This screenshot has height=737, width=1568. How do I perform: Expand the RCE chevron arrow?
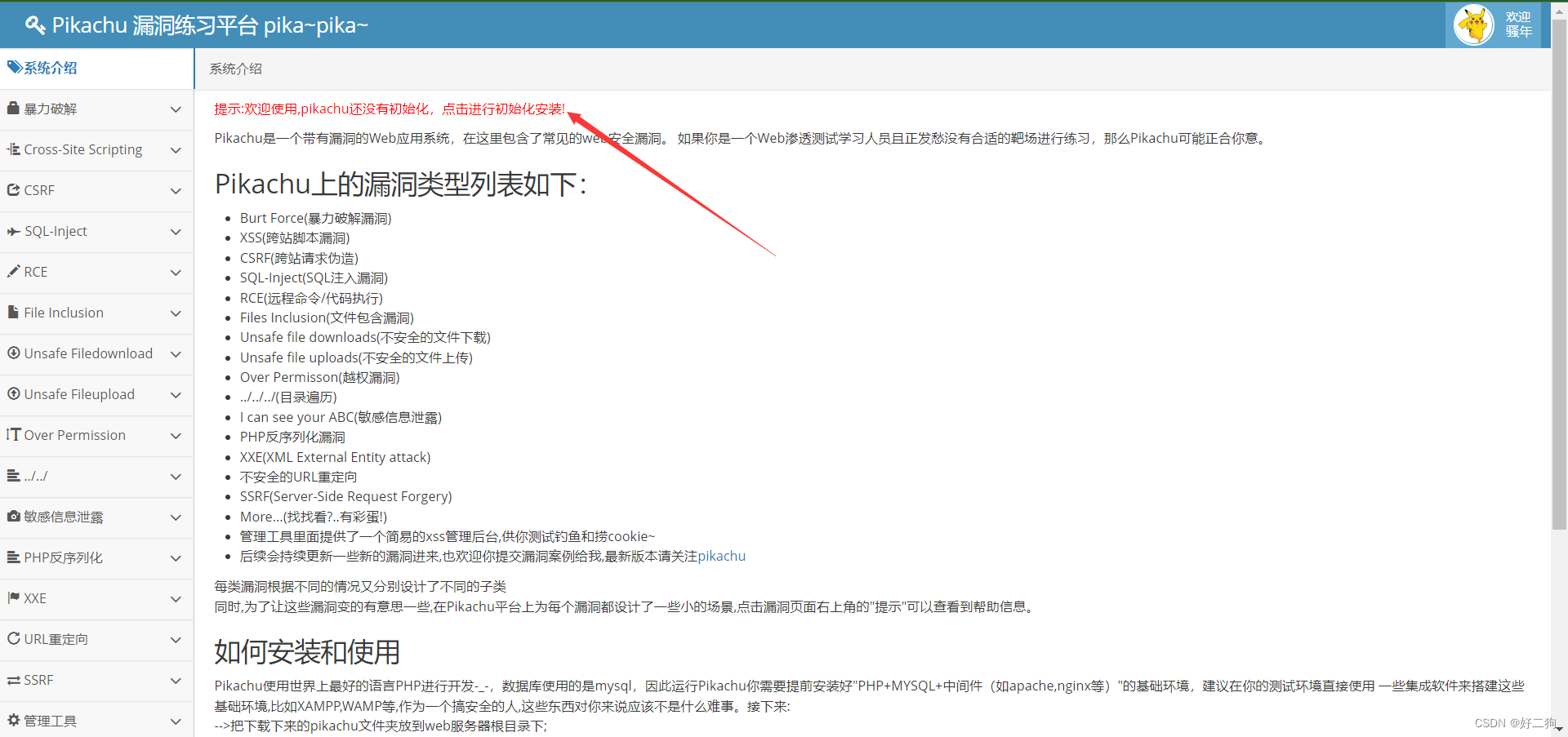pos(176,273)
